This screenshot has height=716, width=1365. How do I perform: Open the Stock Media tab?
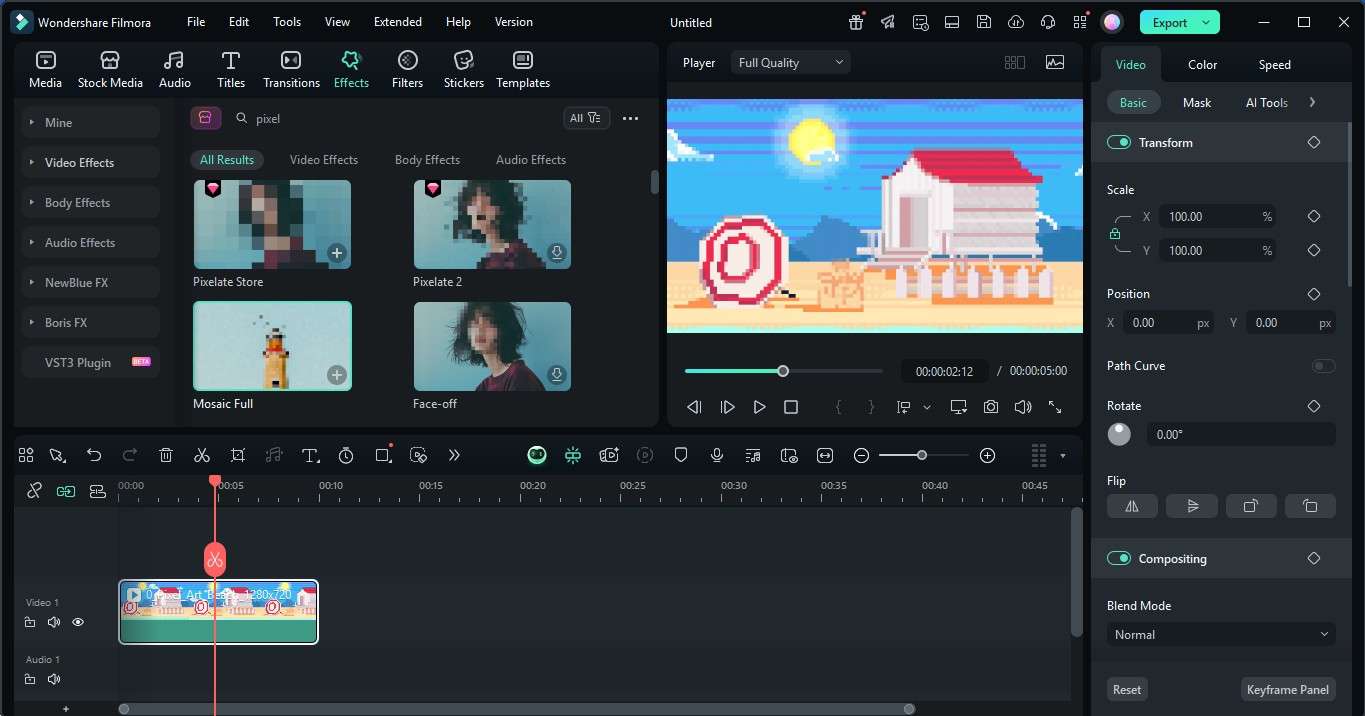[110, 70]
